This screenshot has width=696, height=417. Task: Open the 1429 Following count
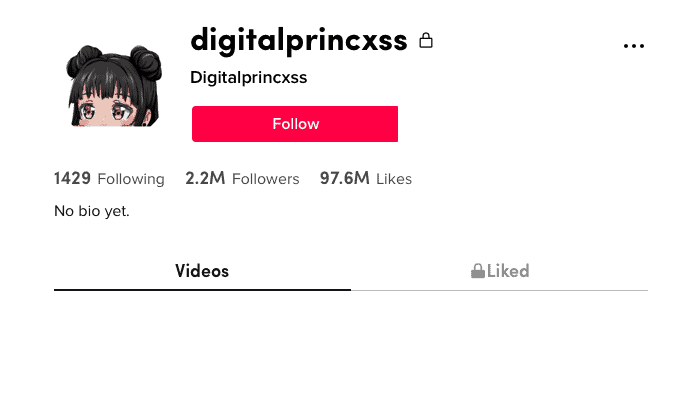click(x=72, y=179)
